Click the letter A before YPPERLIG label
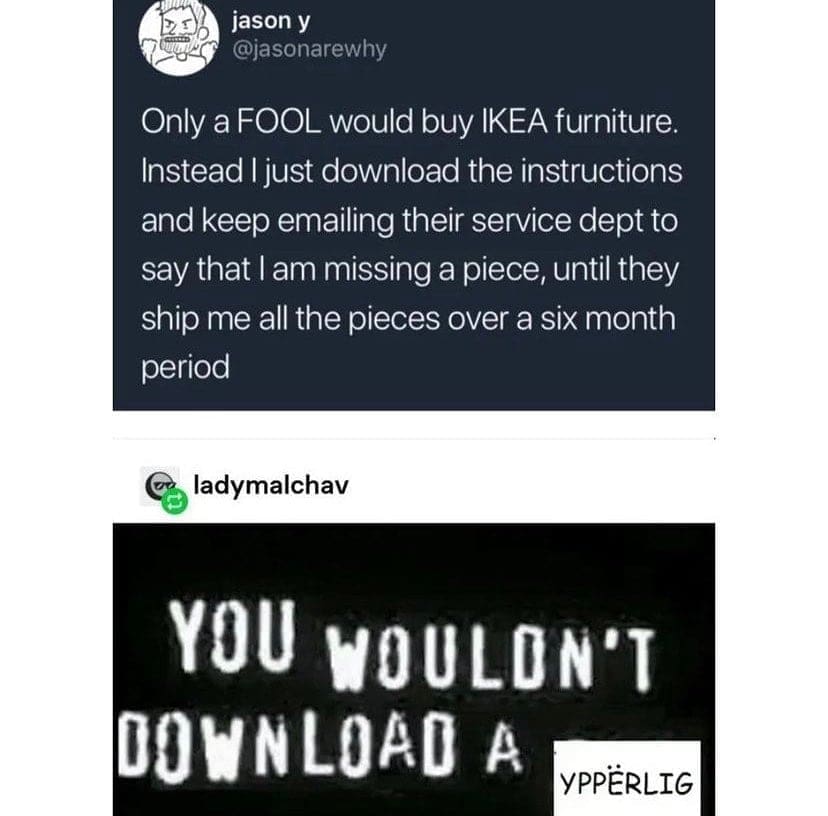Viewport: 828px width, 816px height. pyautogui.click(x=504, y=747)
